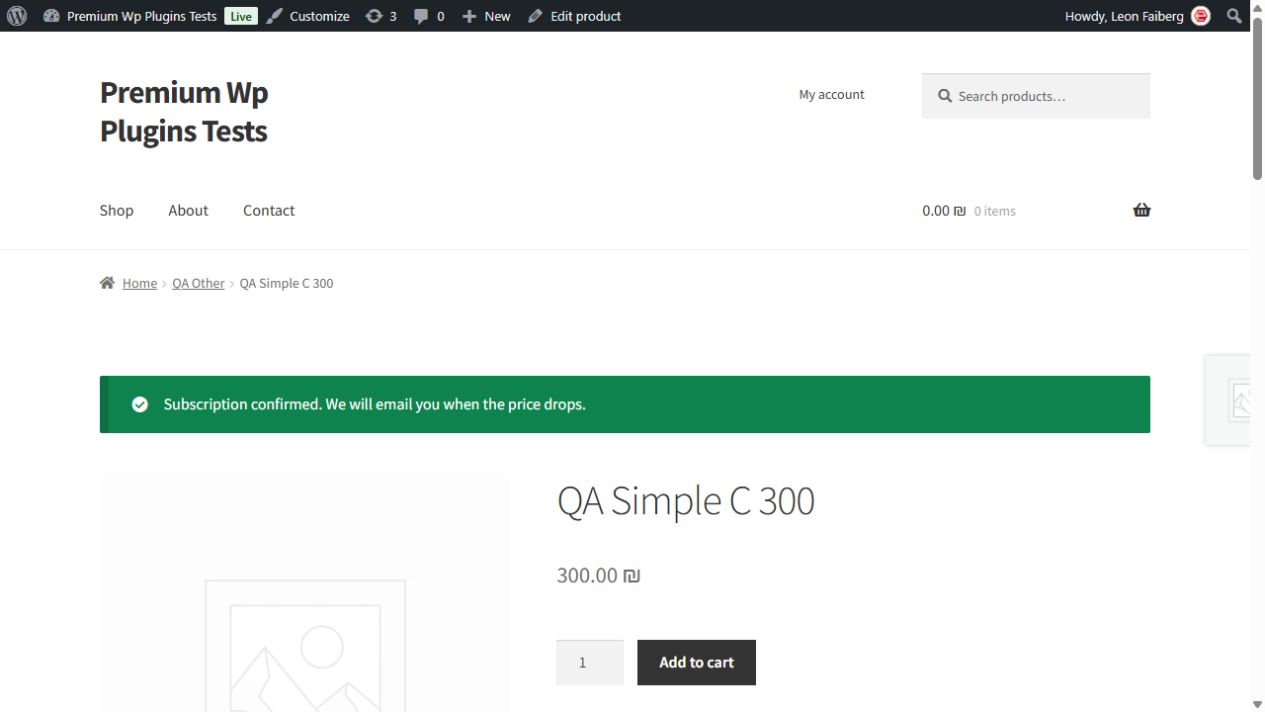Click the plus icon beside New
This screenshot has width=1265, height=712.
click(x=469, y=16)
